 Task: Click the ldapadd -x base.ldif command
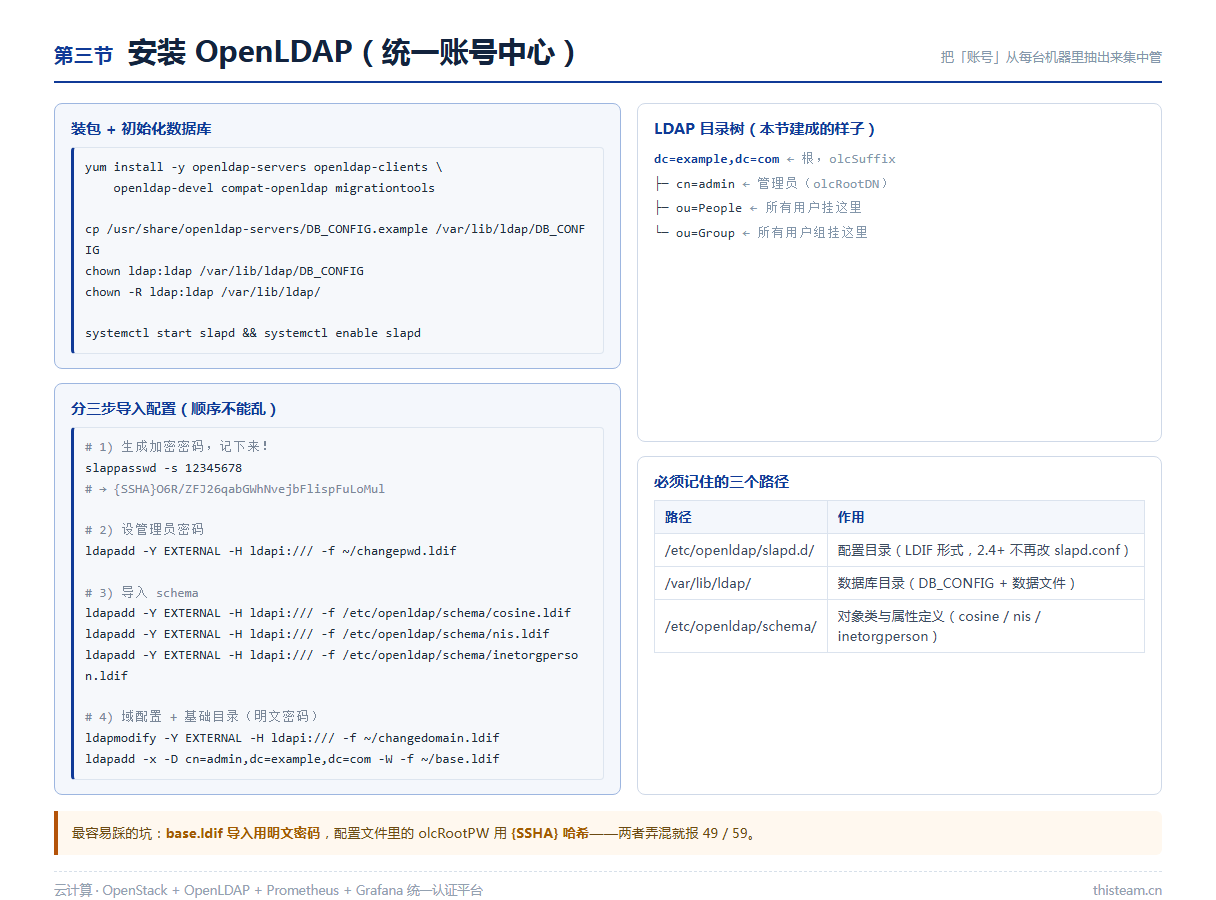293,759
